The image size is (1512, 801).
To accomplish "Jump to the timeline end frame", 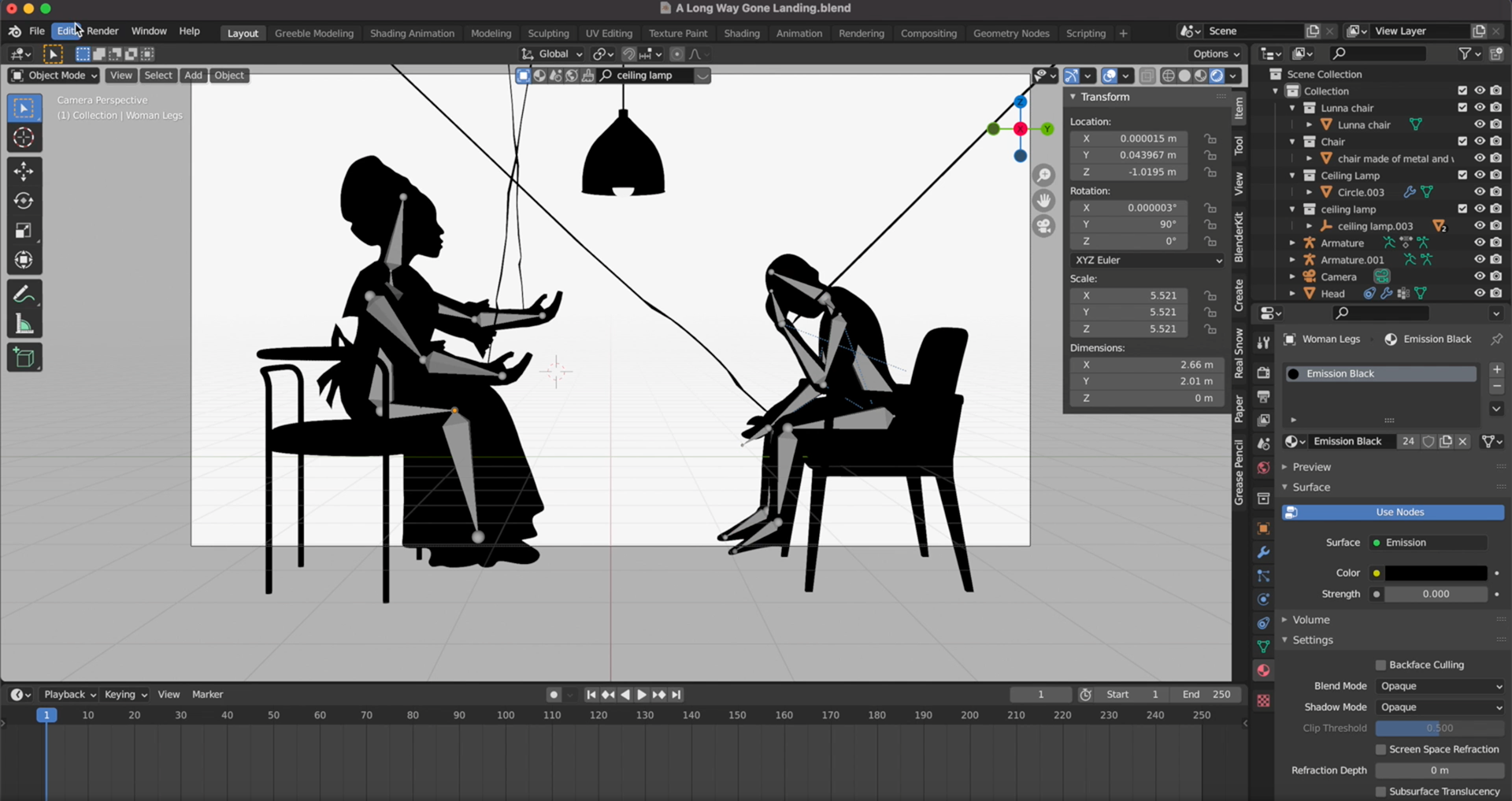I will tap(676, 695).
